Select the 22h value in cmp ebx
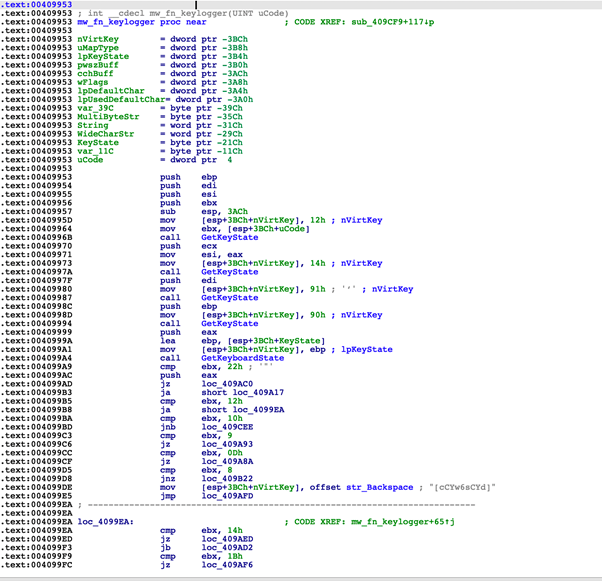This screenshot has width=602, height=581. click(235, 366)
